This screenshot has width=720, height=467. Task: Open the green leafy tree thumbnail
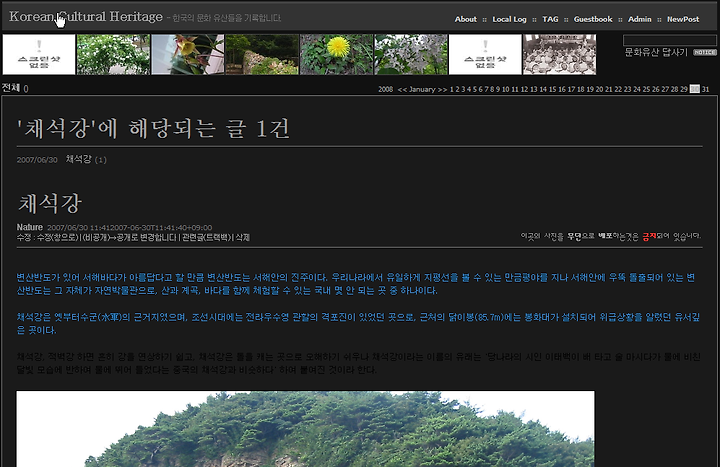click(113, 54)
